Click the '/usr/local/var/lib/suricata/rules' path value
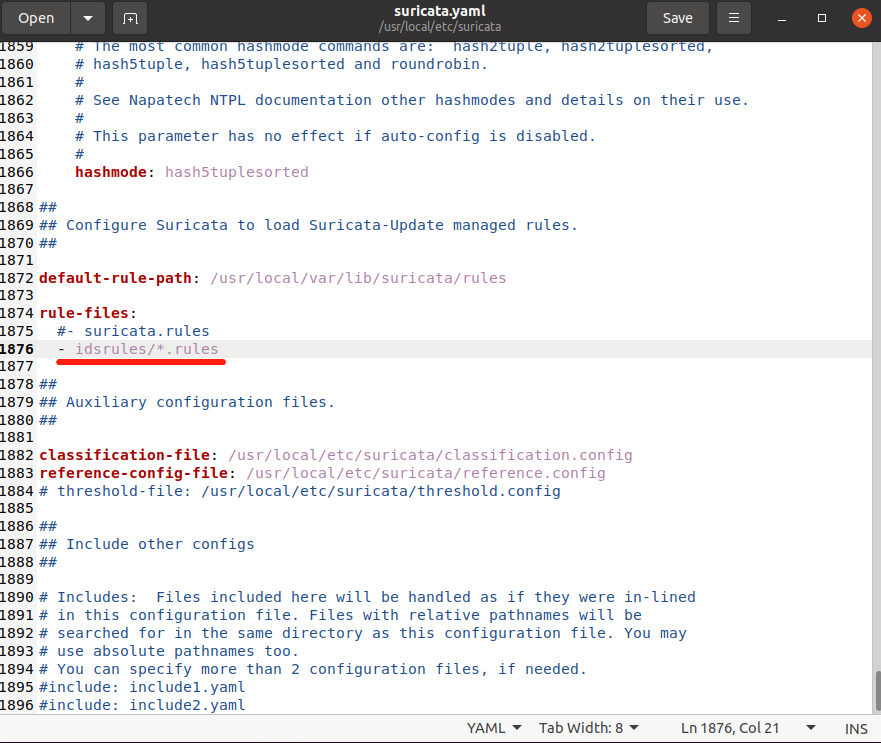Screen dimensions: 881x743 (x=358, y=278)
